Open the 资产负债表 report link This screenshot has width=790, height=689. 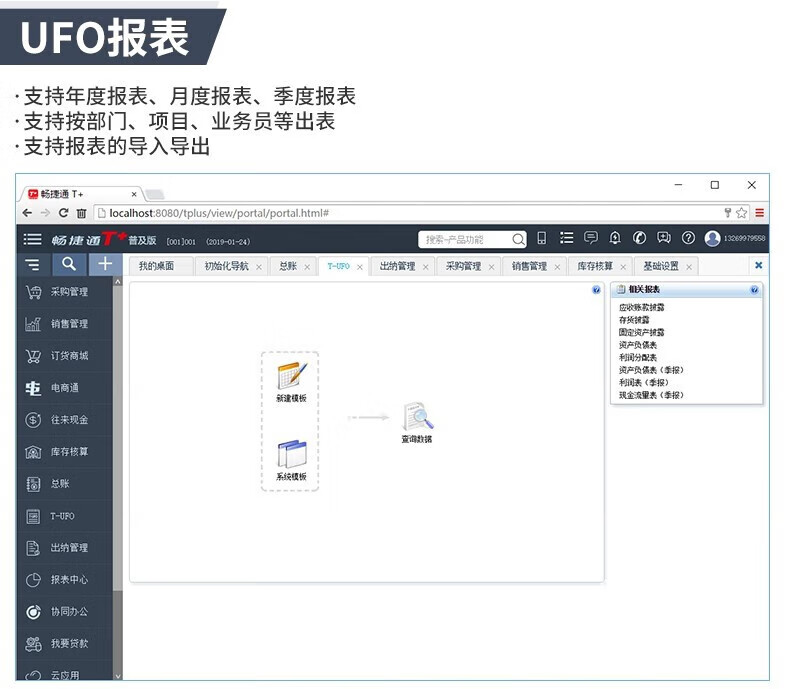coord(638,345)
